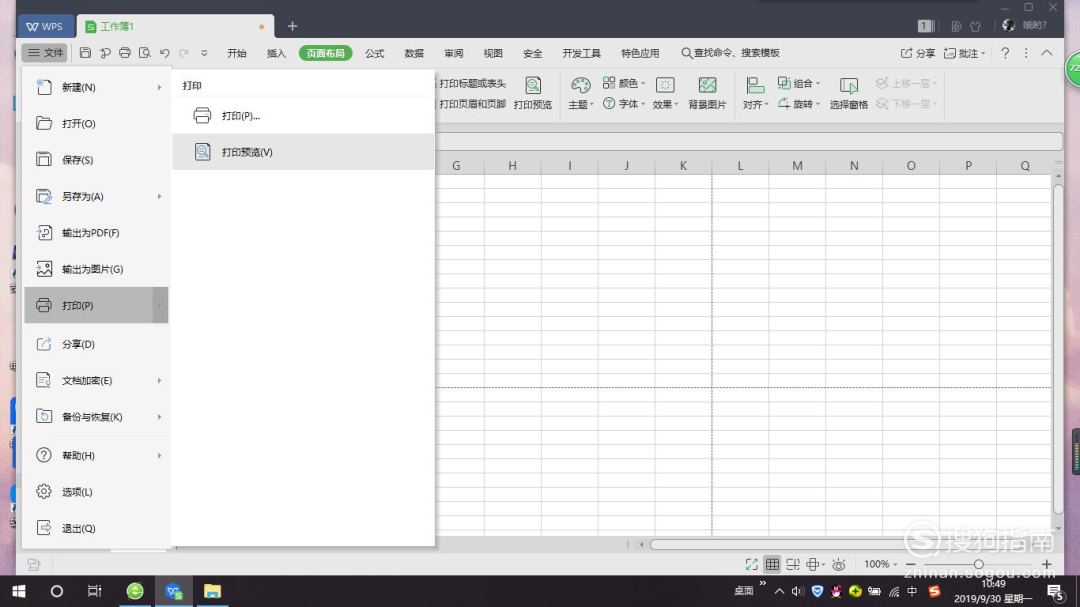The height and width of the screenshot is (607, 1080).
Task: Click the volume icon in system tray
Action: tap(798, 591)
